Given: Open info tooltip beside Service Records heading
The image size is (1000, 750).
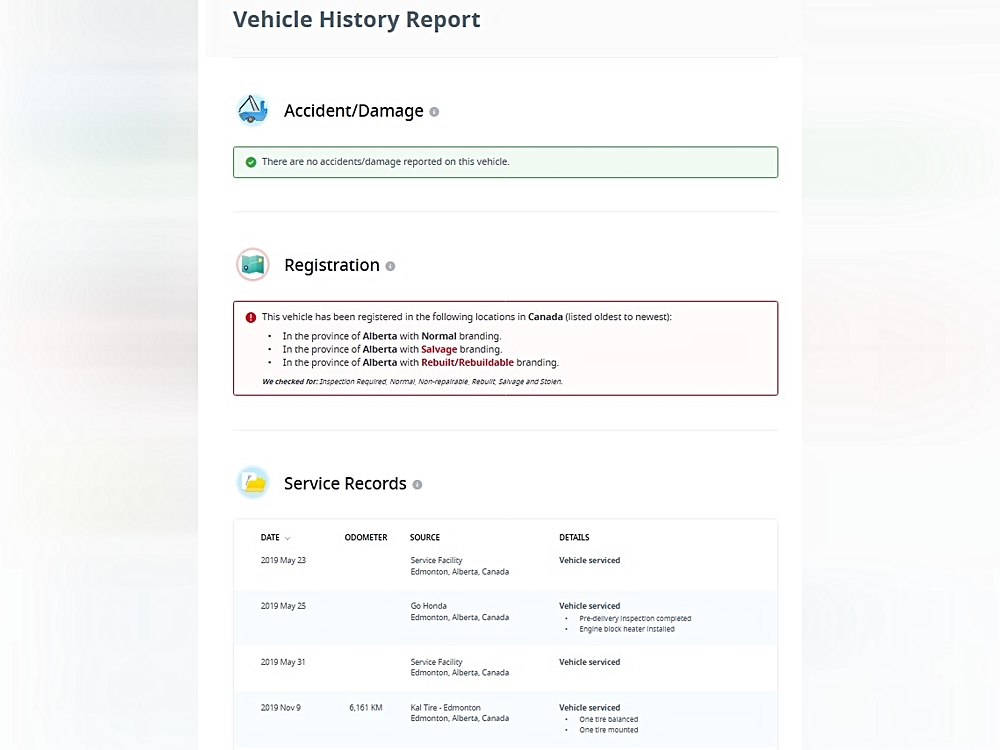Looking at the screenshot, I should [x=417, y=485].
